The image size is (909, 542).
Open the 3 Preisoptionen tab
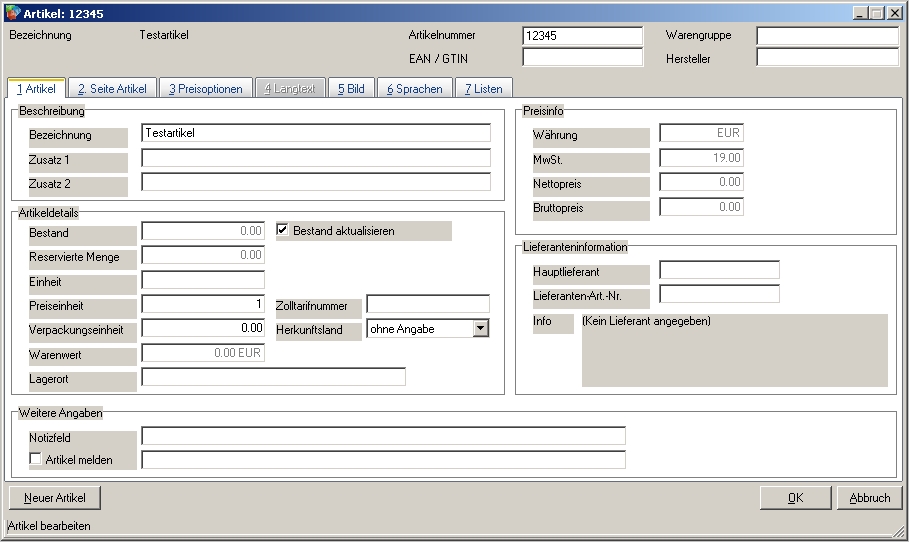pyautogui.click(x=205, y=89)
